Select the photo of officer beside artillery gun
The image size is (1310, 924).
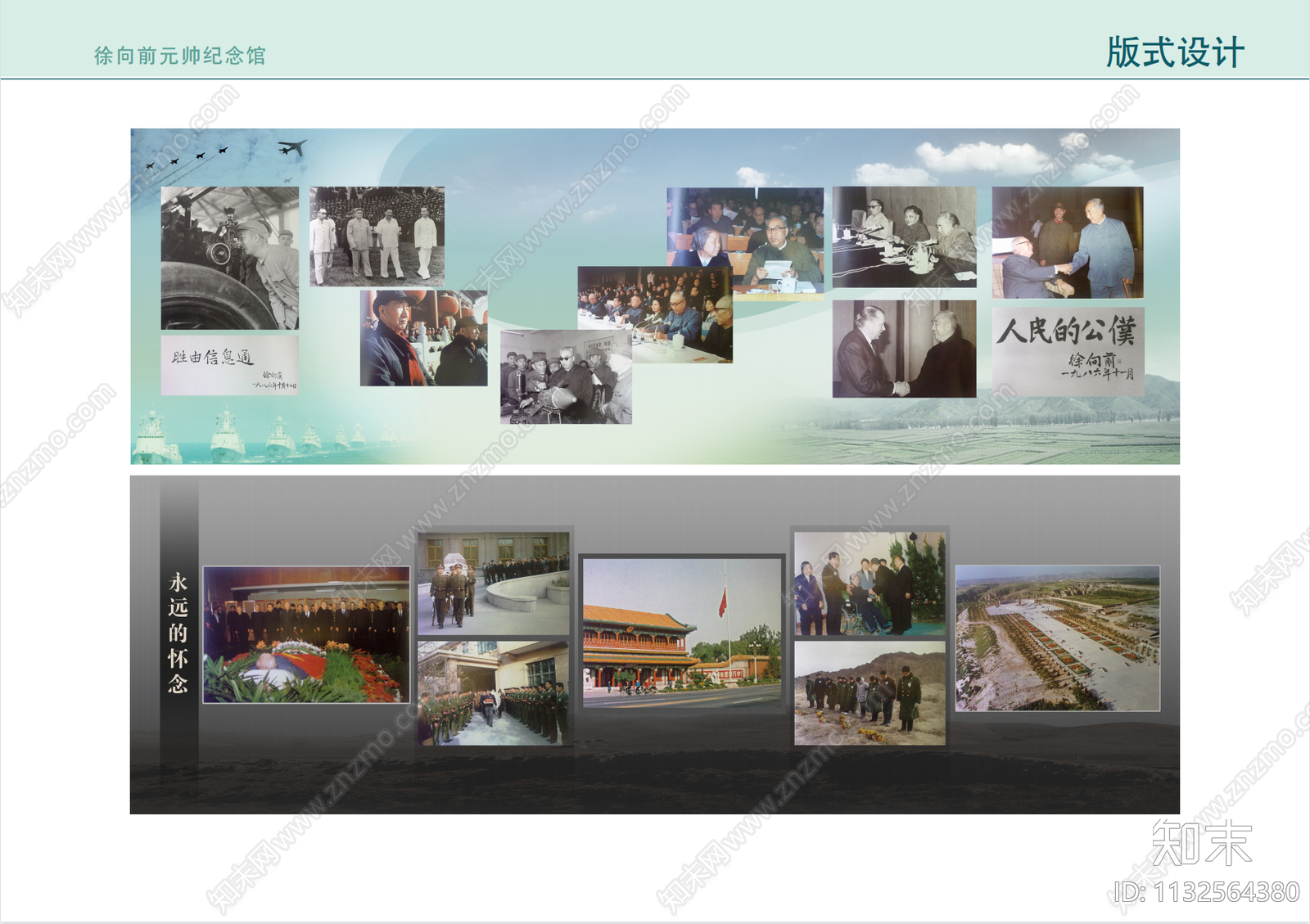[x=230, y=258]
